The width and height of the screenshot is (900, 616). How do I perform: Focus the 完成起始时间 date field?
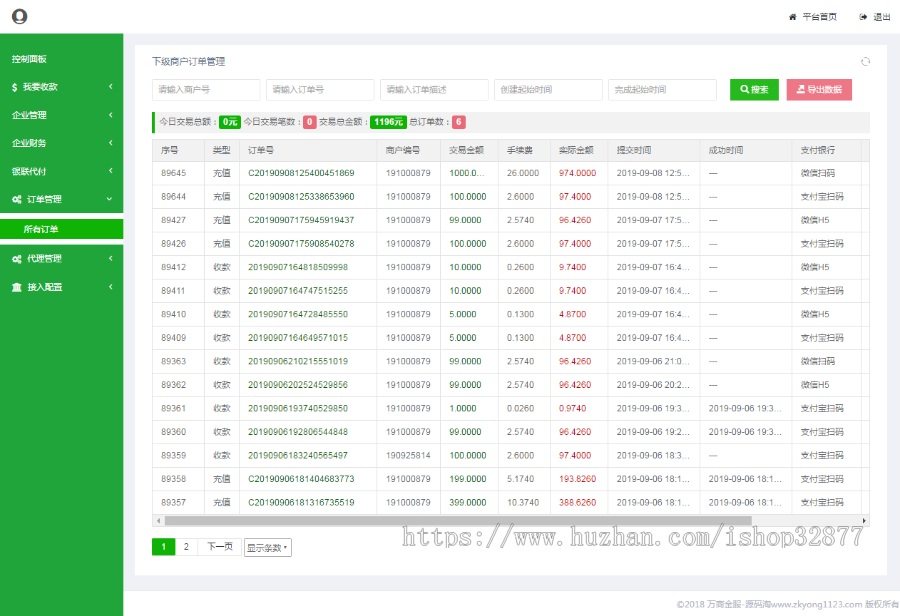[x=662, y=90]
